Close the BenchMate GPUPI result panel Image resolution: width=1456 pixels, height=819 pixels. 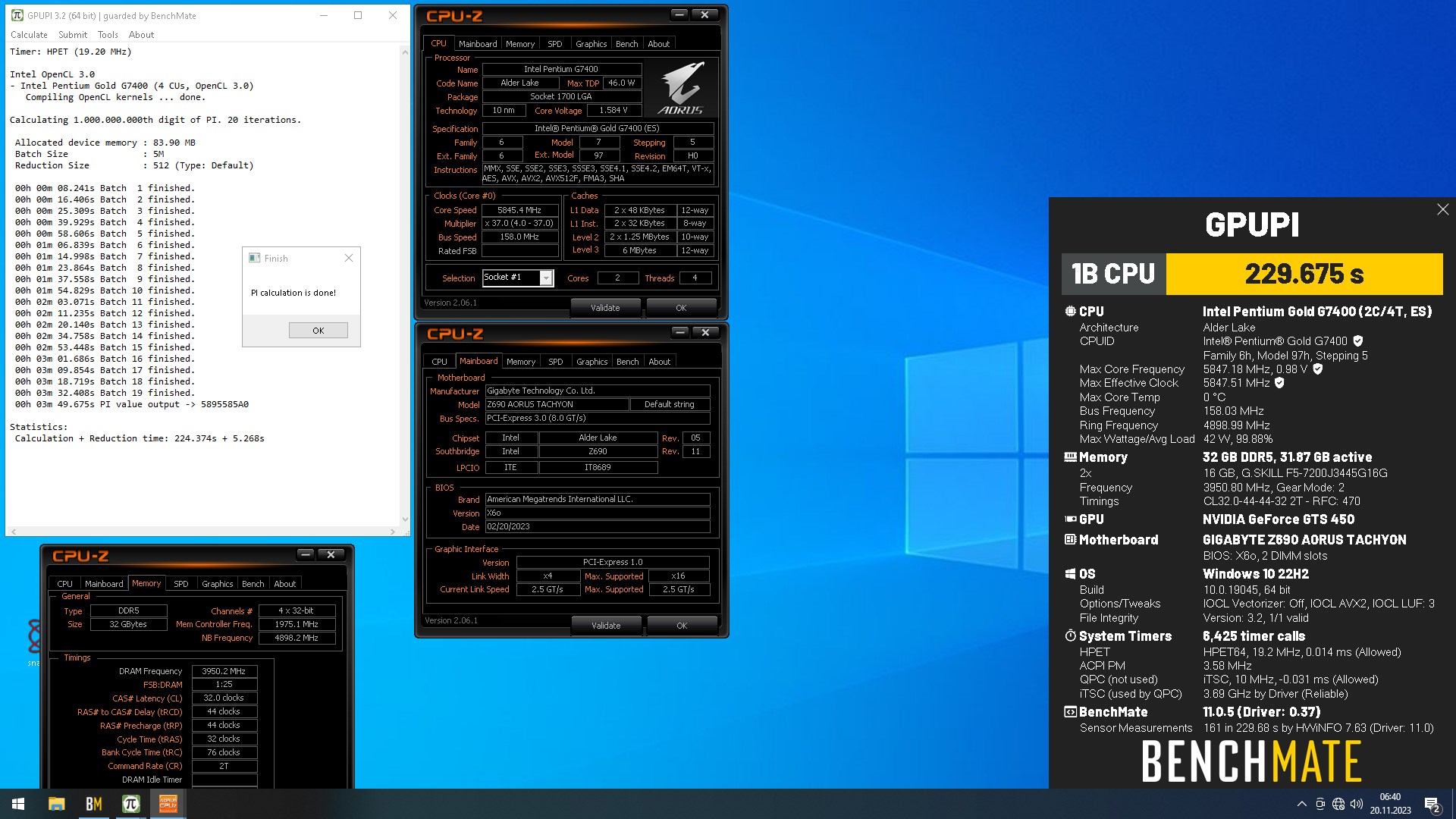pos(1442,209)
